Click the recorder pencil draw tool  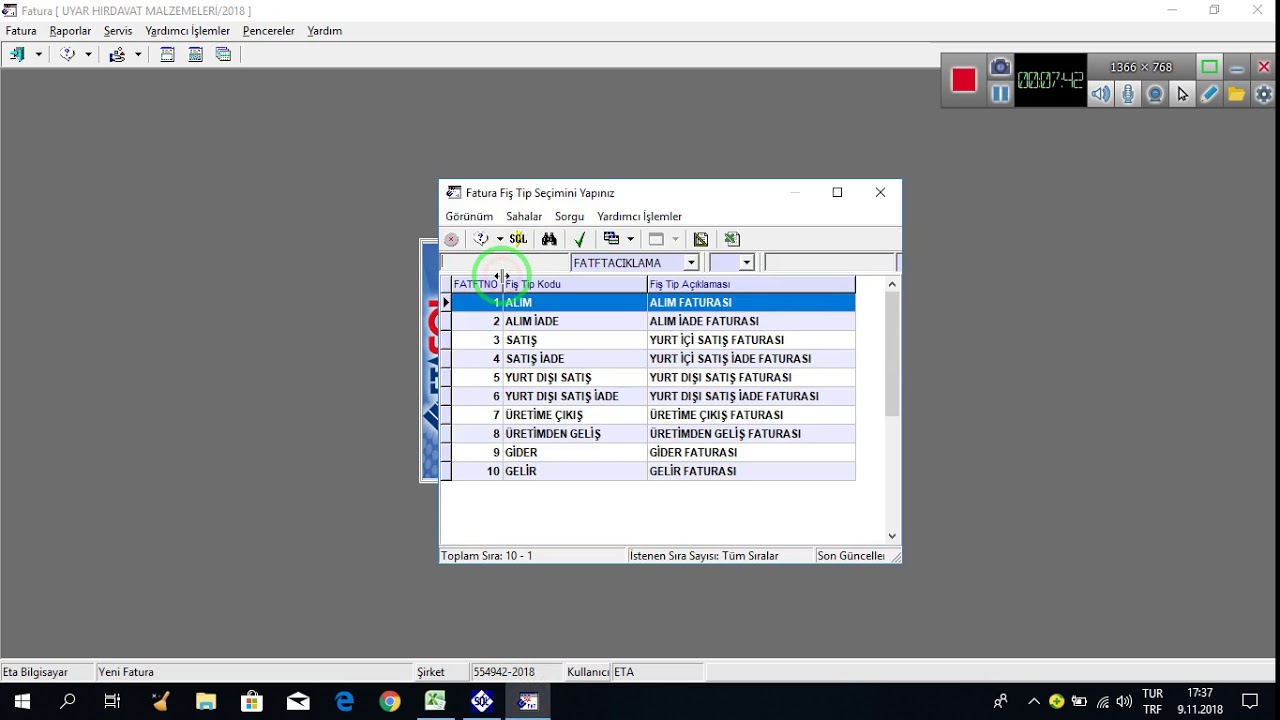1210,94
